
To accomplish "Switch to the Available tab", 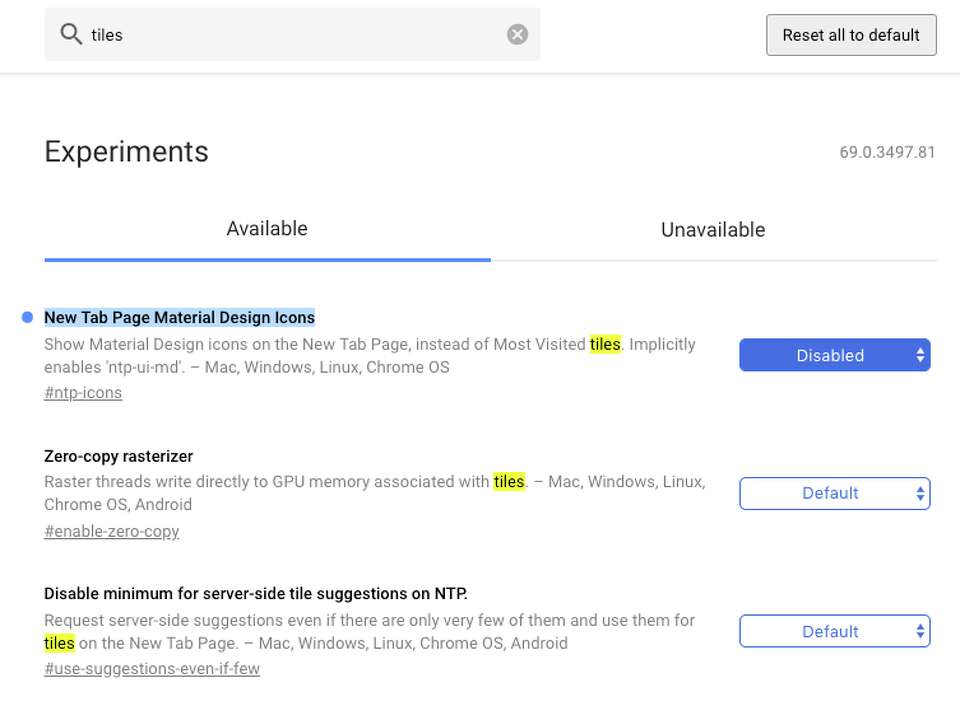I will pos(267,229).
